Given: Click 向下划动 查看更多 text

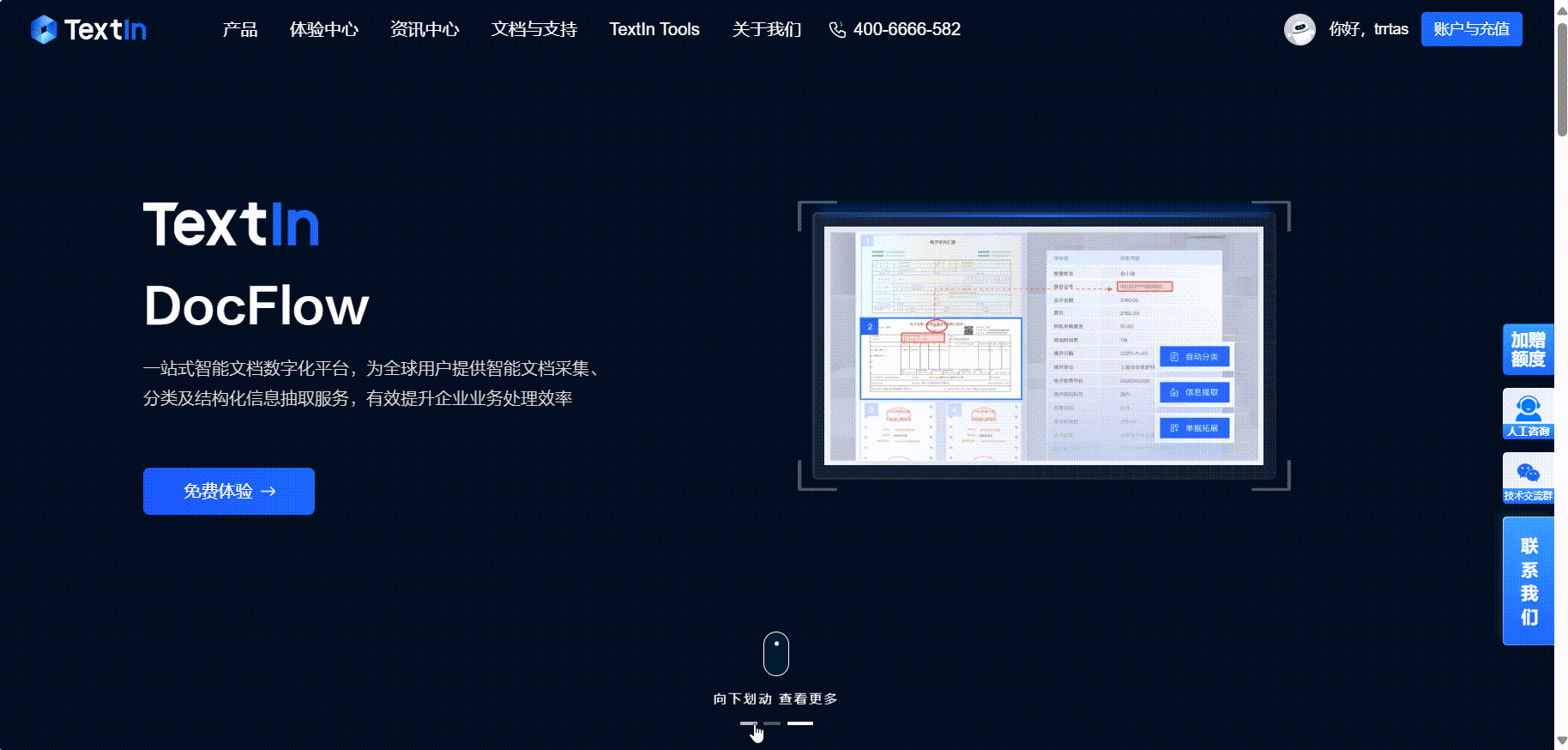Looking at the screenshot, I should click(x=775, y=699).
